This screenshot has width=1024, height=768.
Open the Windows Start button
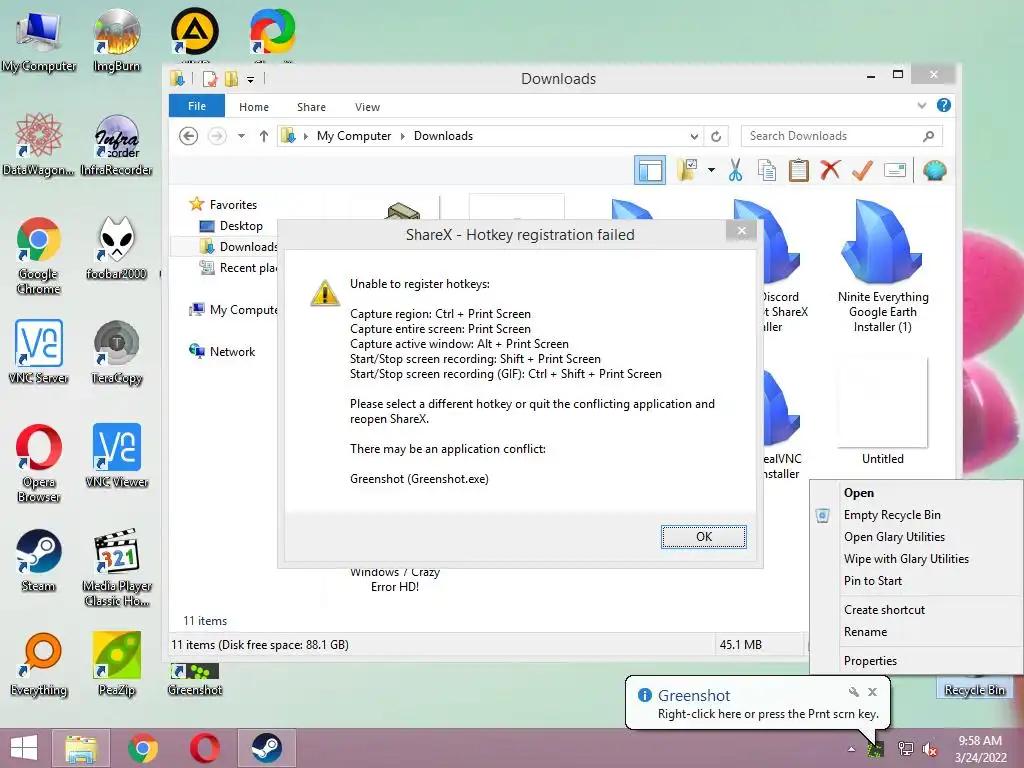click(24, 748)
